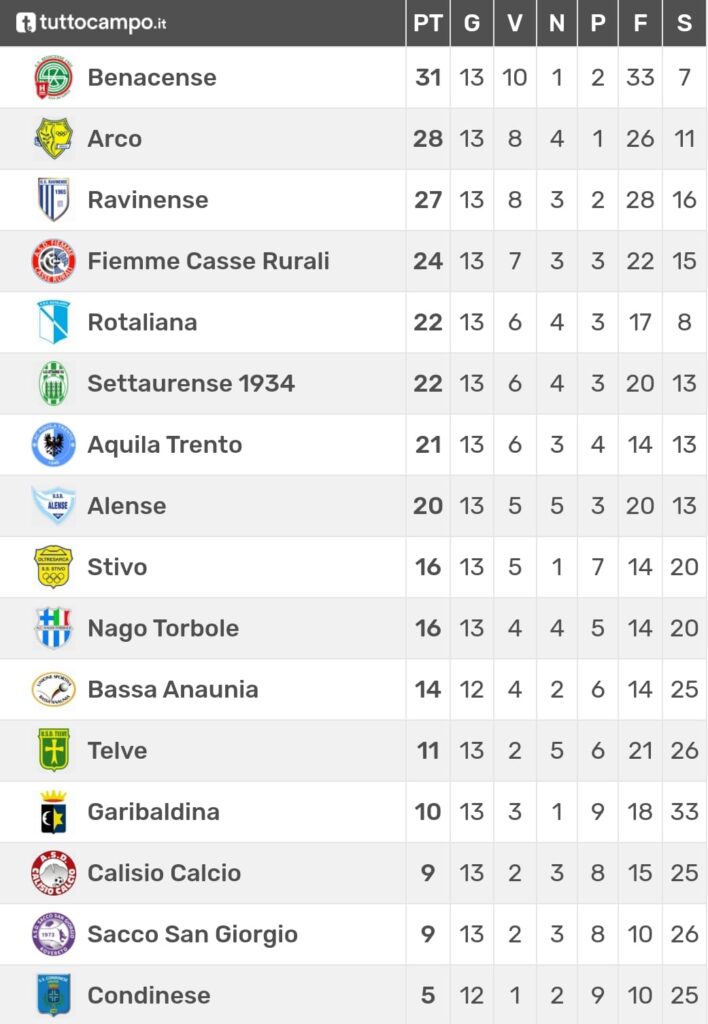Click the tuttocampo.it logo

[91, 23]
